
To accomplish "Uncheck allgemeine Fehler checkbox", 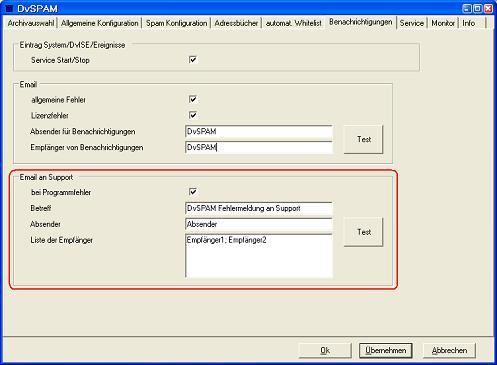I will [x=193, y=99].
